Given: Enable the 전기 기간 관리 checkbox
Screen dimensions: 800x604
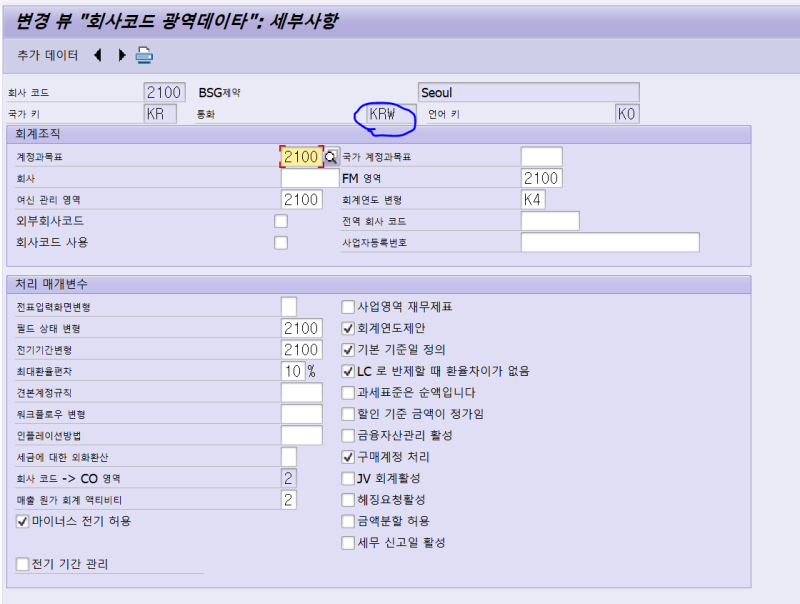Looking at the screenshot, I should tap(21, 566).
